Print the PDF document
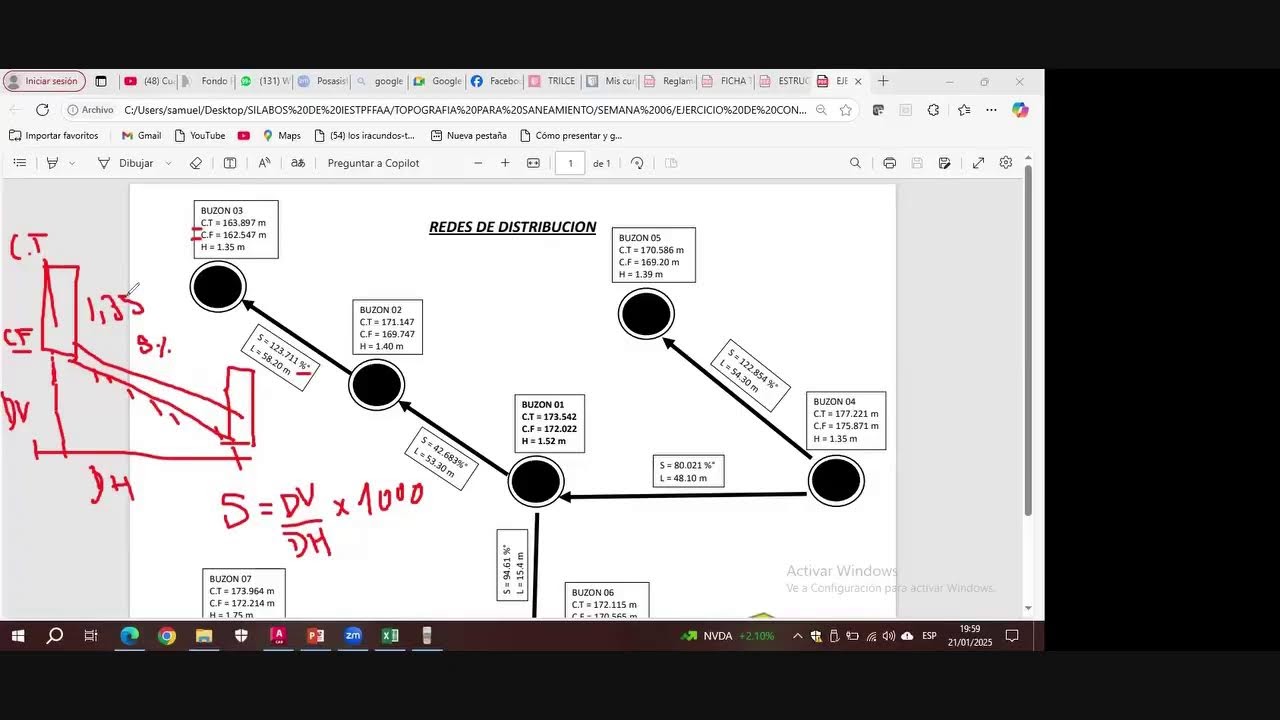The image size is (1280, 720). click(x=889, y=163)
